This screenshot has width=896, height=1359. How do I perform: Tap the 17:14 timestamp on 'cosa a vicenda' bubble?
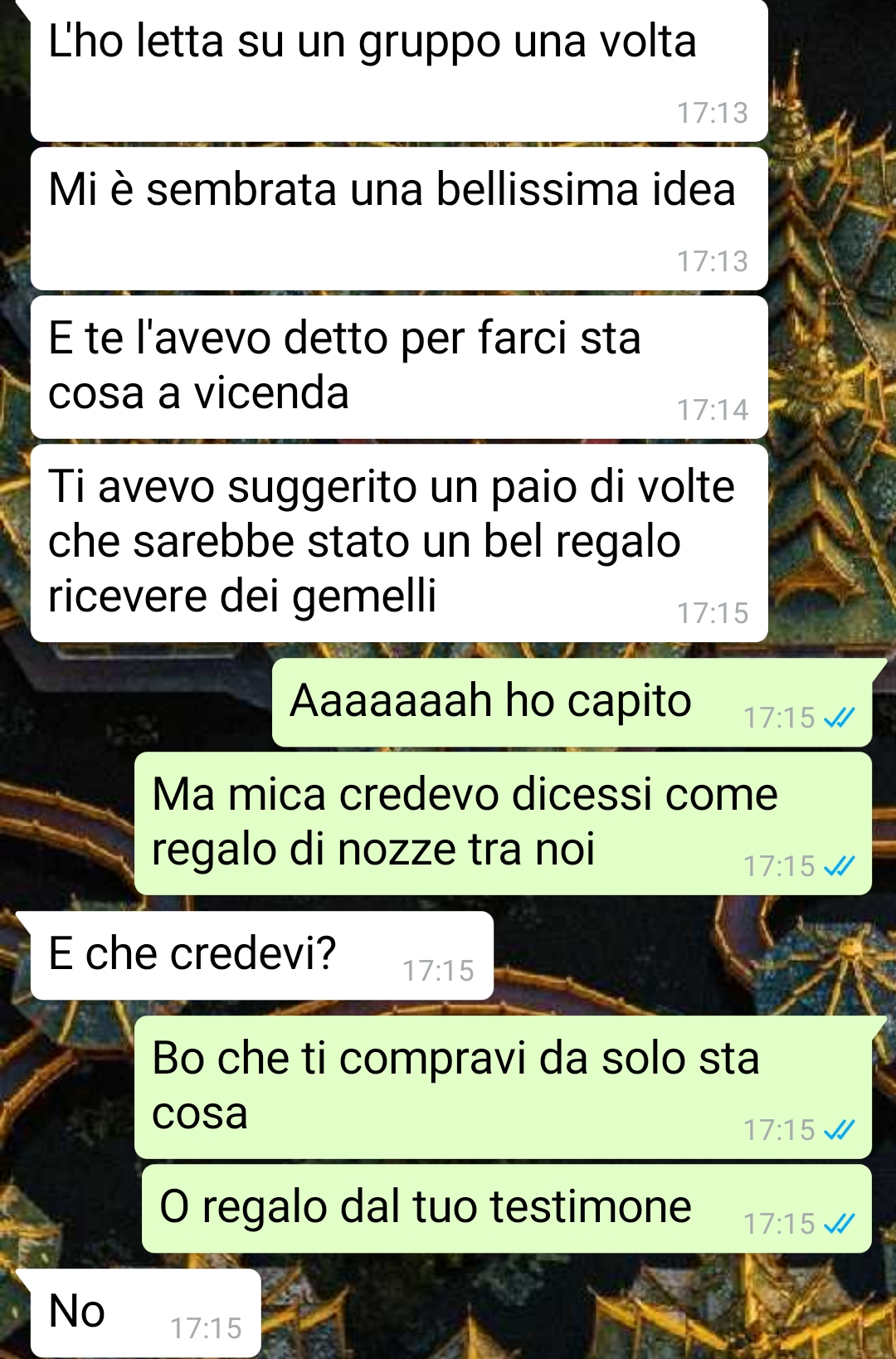[713, 410]
